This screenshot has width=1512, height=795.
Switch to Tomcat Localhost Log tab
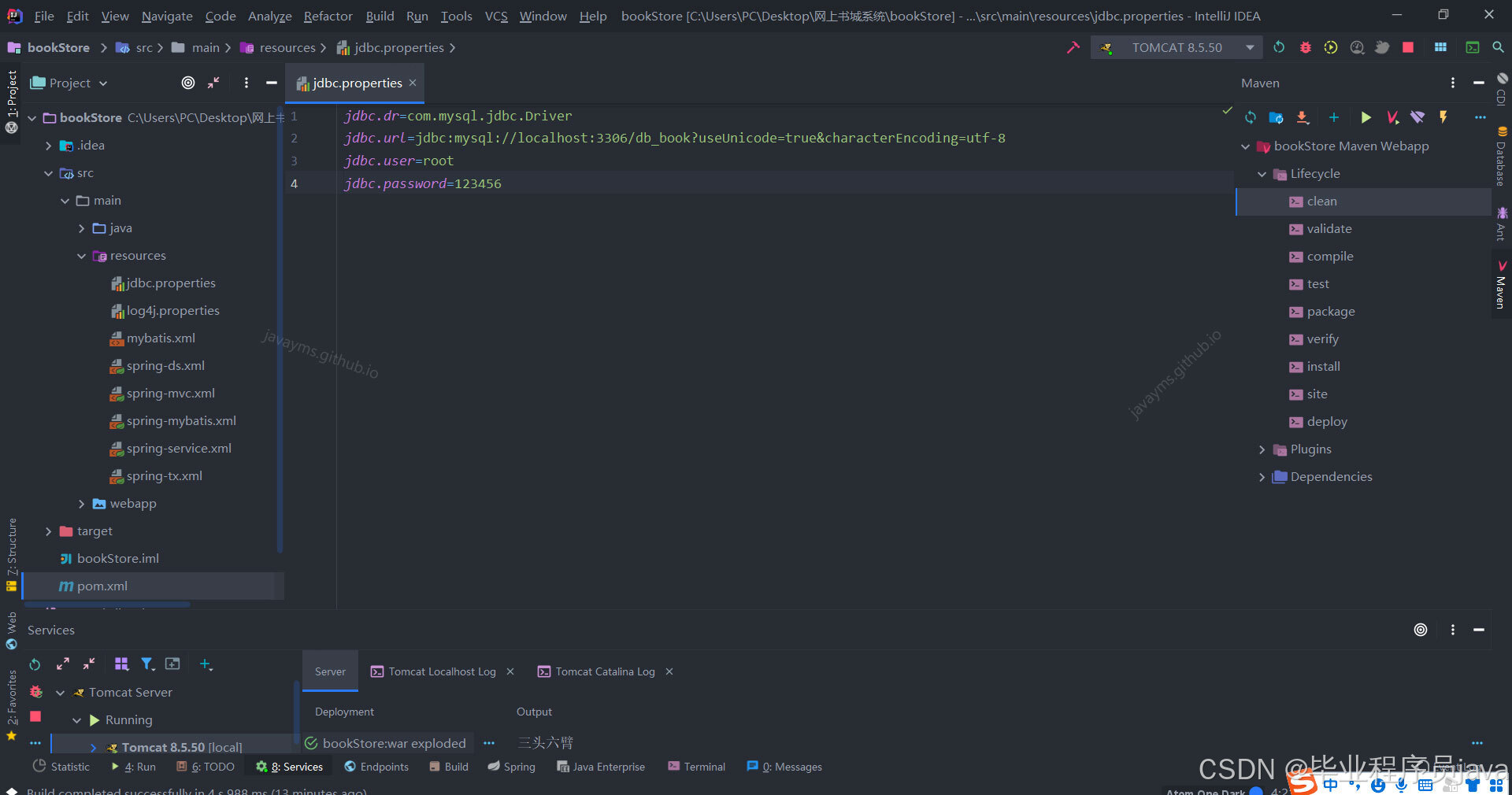[x=442, y=671]
